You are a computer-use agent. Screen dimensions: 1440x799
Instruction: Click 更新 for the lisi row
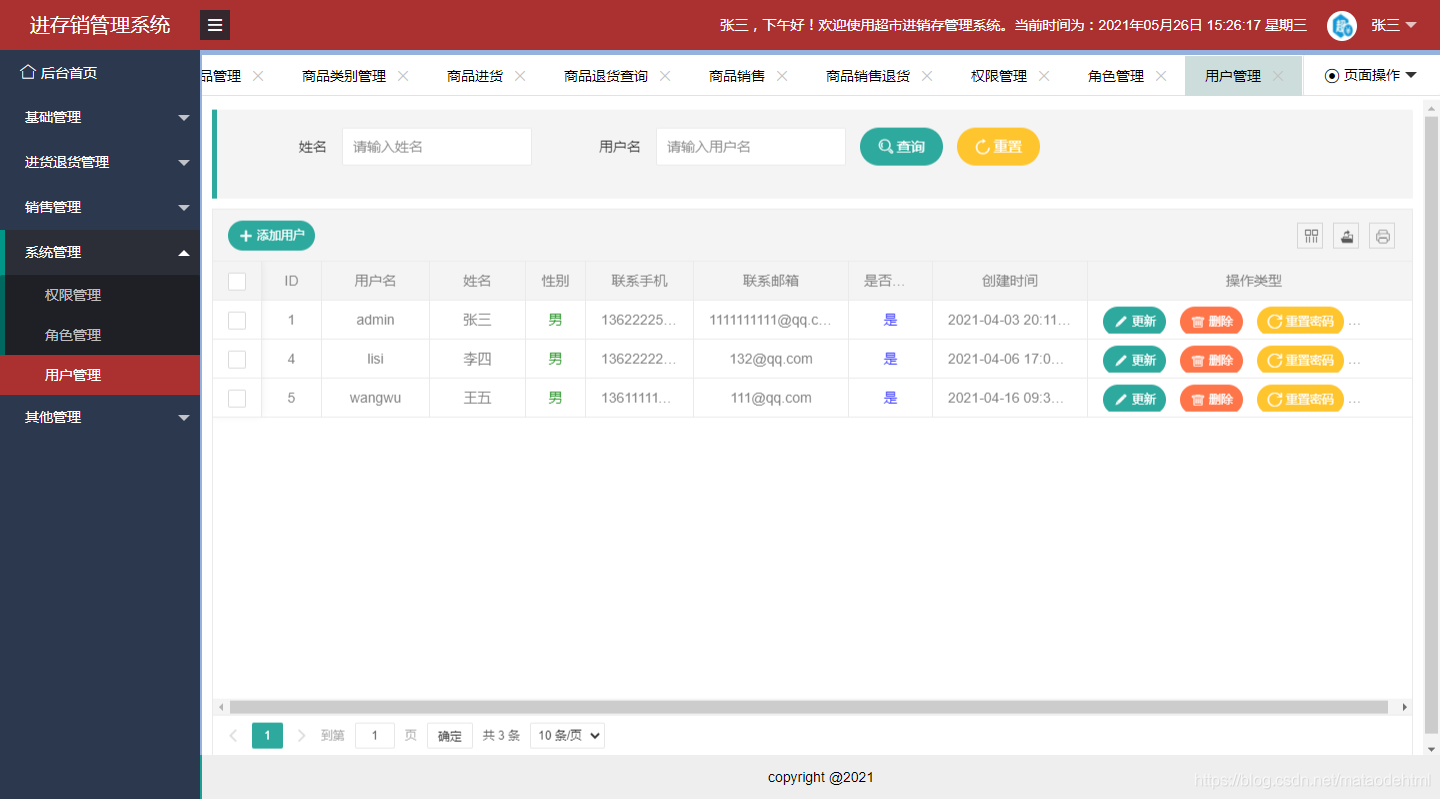[1134, 360]
